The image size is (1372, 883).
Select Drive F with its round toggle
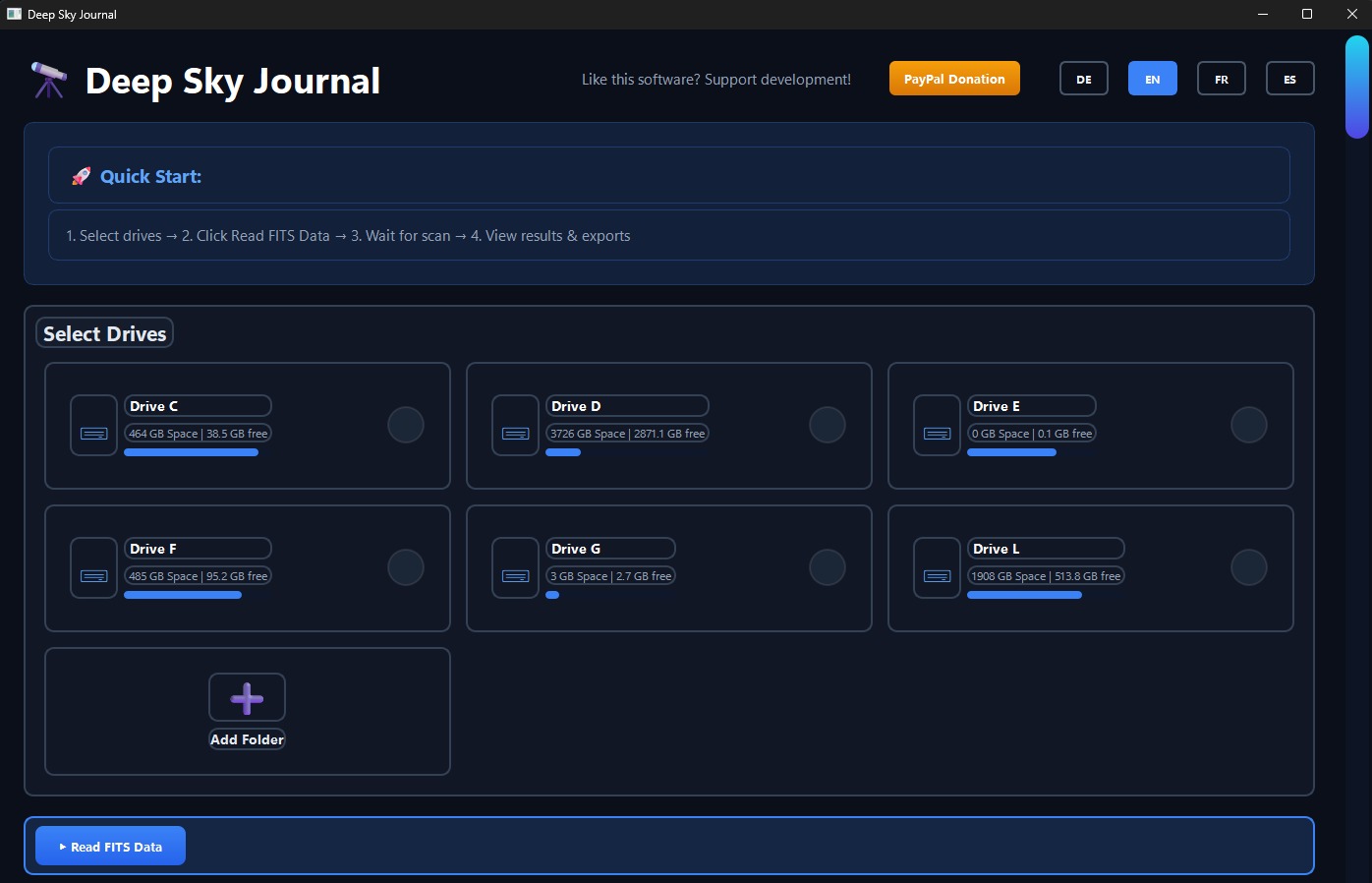pyautogui.click(x=406, y=567)
